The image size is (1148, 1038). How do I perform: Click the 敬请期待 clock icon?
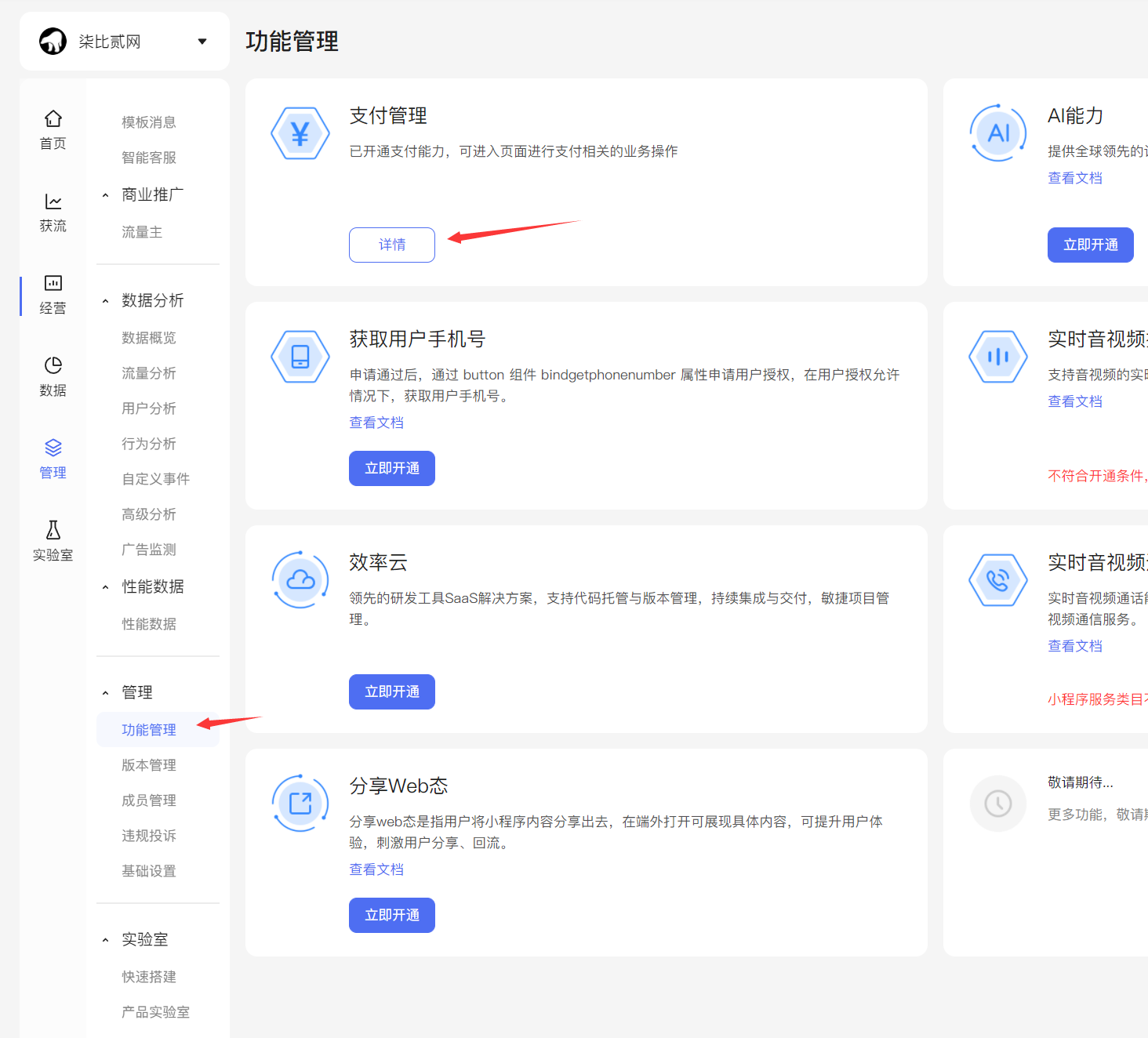pos(997,803)
